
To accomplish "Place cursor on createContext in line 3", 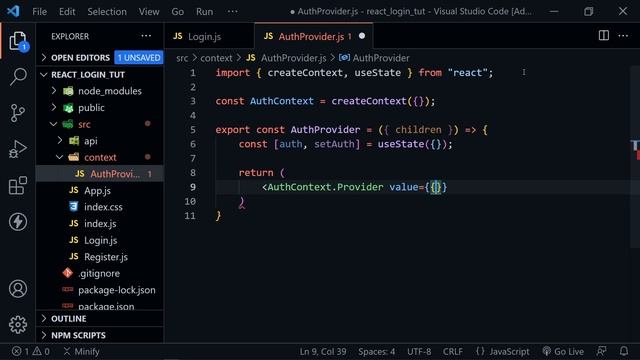I will pyautogui.click(x=369, y=101).
